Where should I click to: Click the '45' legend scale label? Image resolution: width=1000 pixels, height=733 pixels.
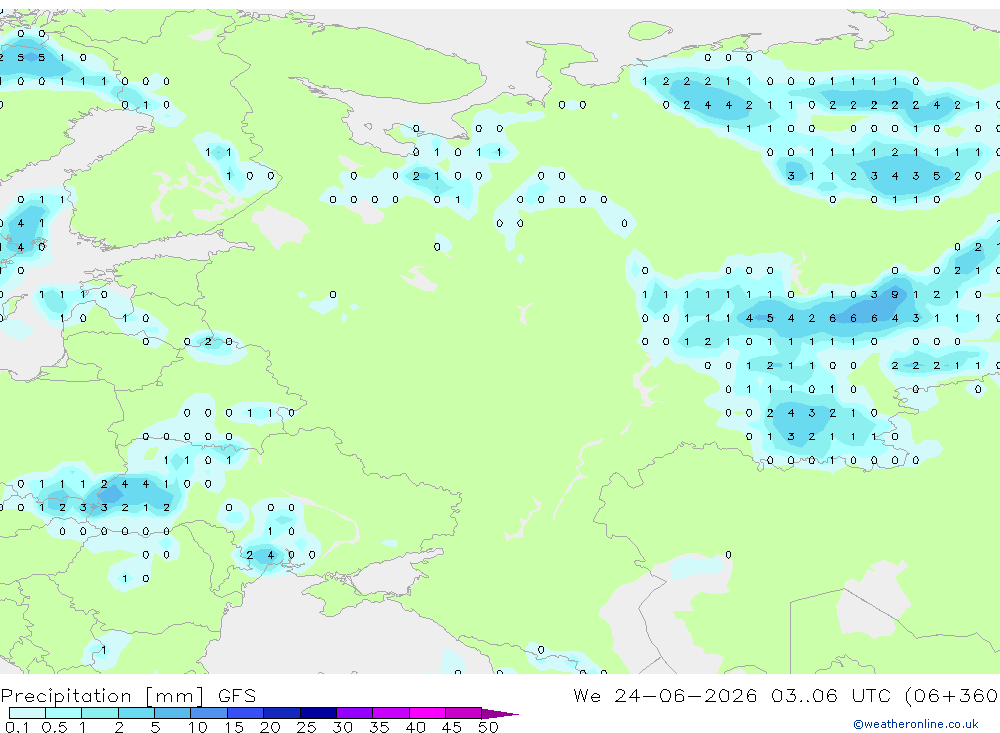click(452, 727)
